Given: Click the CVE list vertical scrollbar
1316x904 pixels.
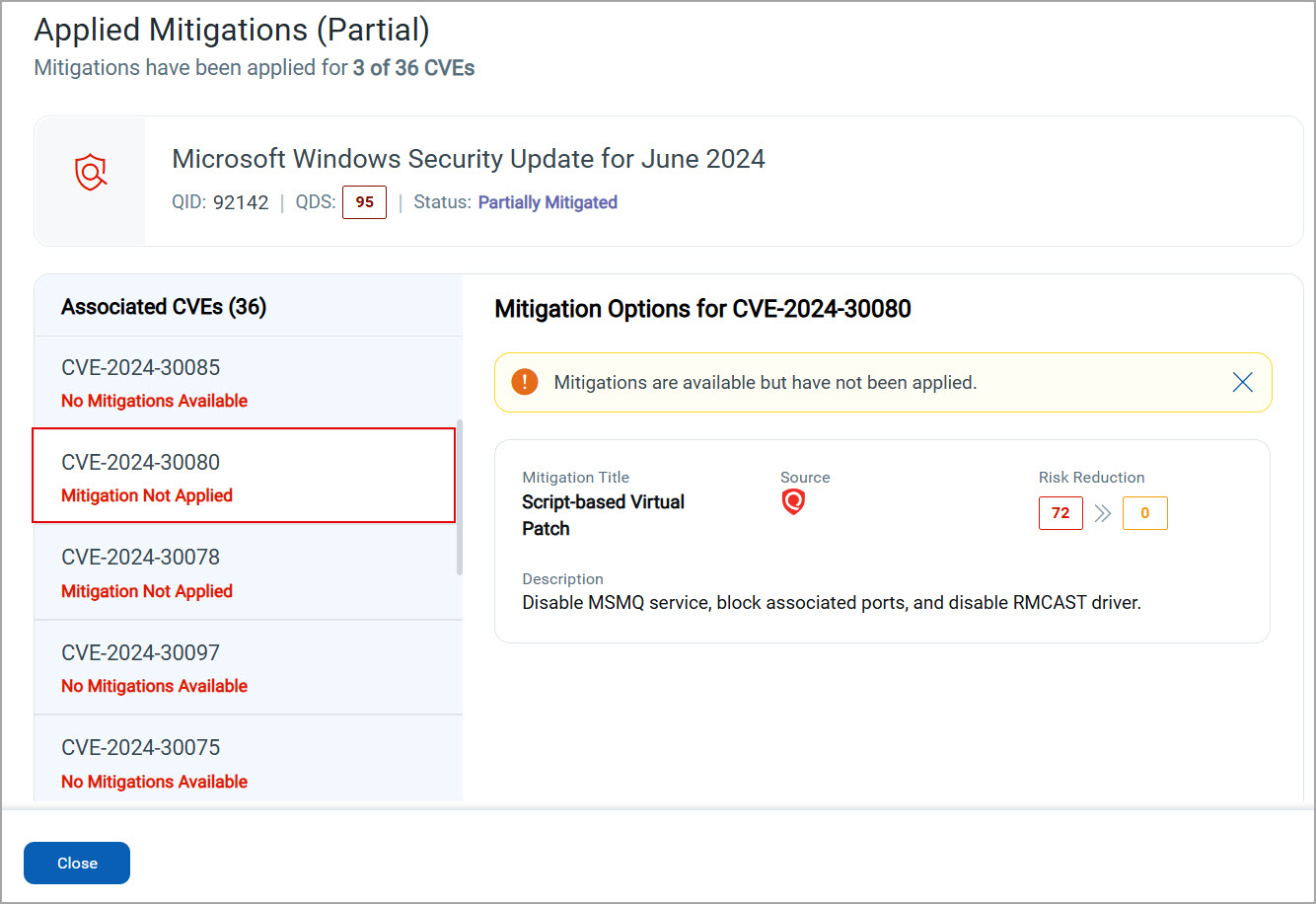Looking at the screenshot, I should (458, 498).
